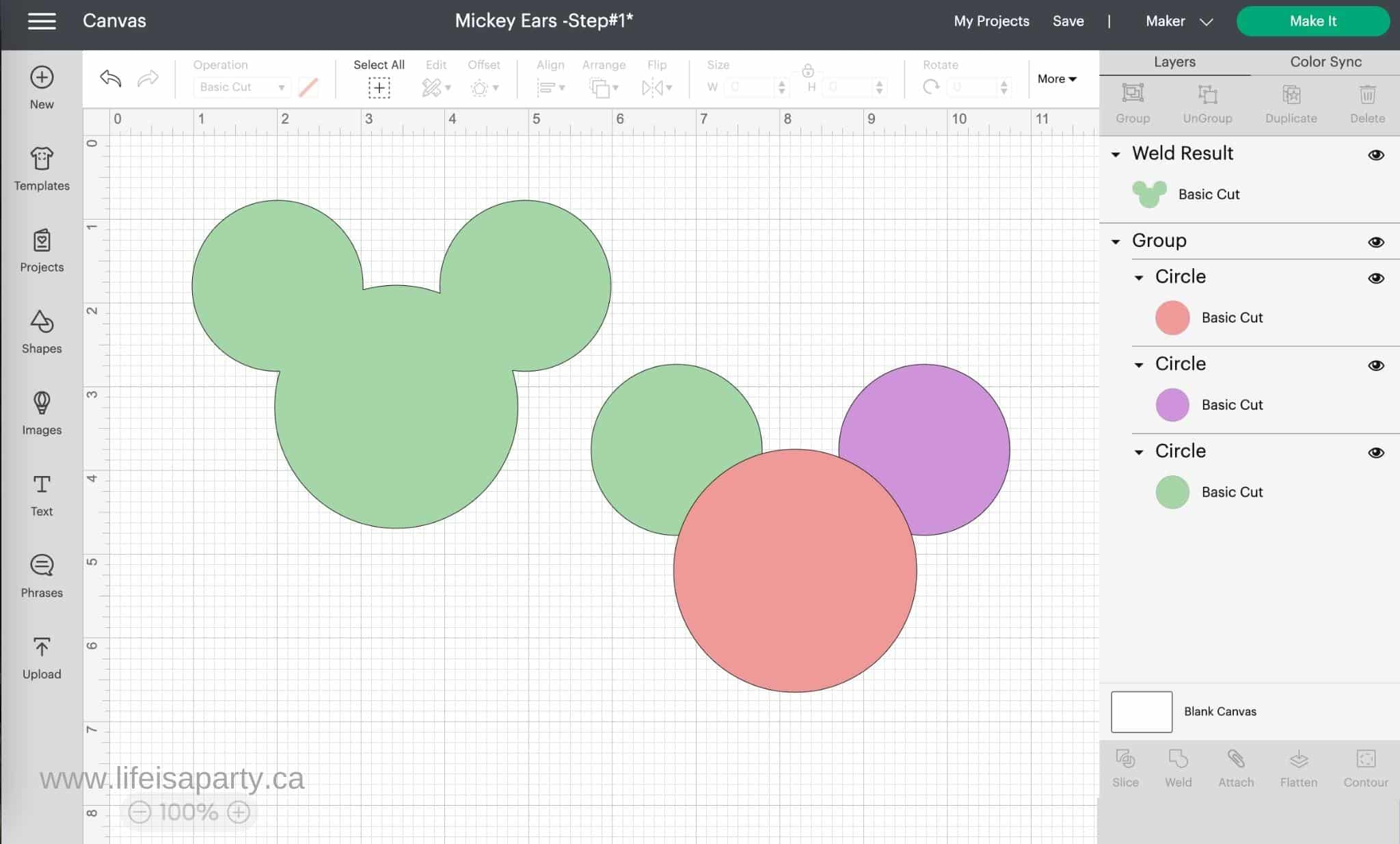Open the Offset dropdown
Screen dimensions: 1400x844
pyautogui.click(x=484, y=88)
